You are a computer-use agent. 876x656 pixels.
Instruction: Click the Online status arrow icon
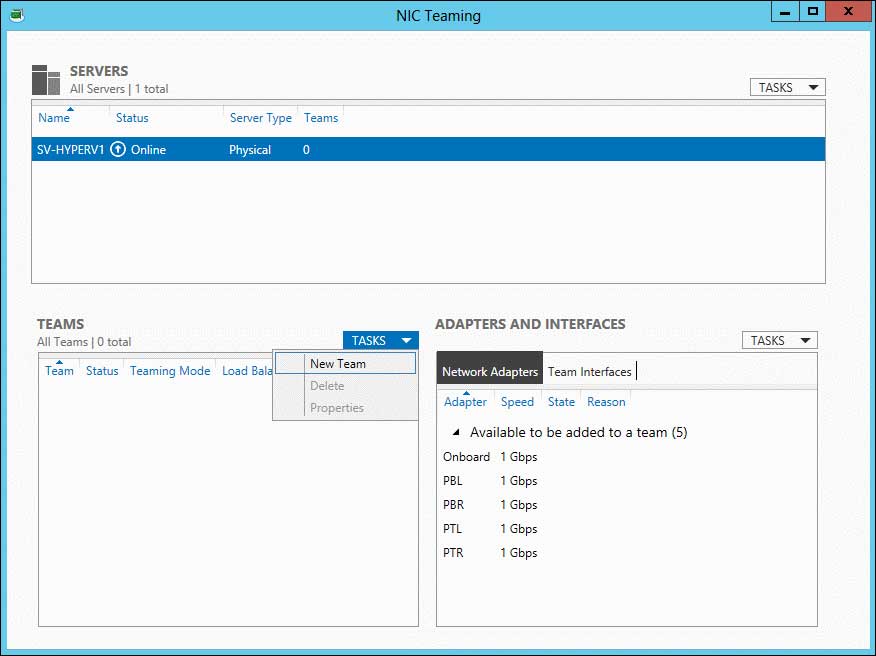pos(118,150)
